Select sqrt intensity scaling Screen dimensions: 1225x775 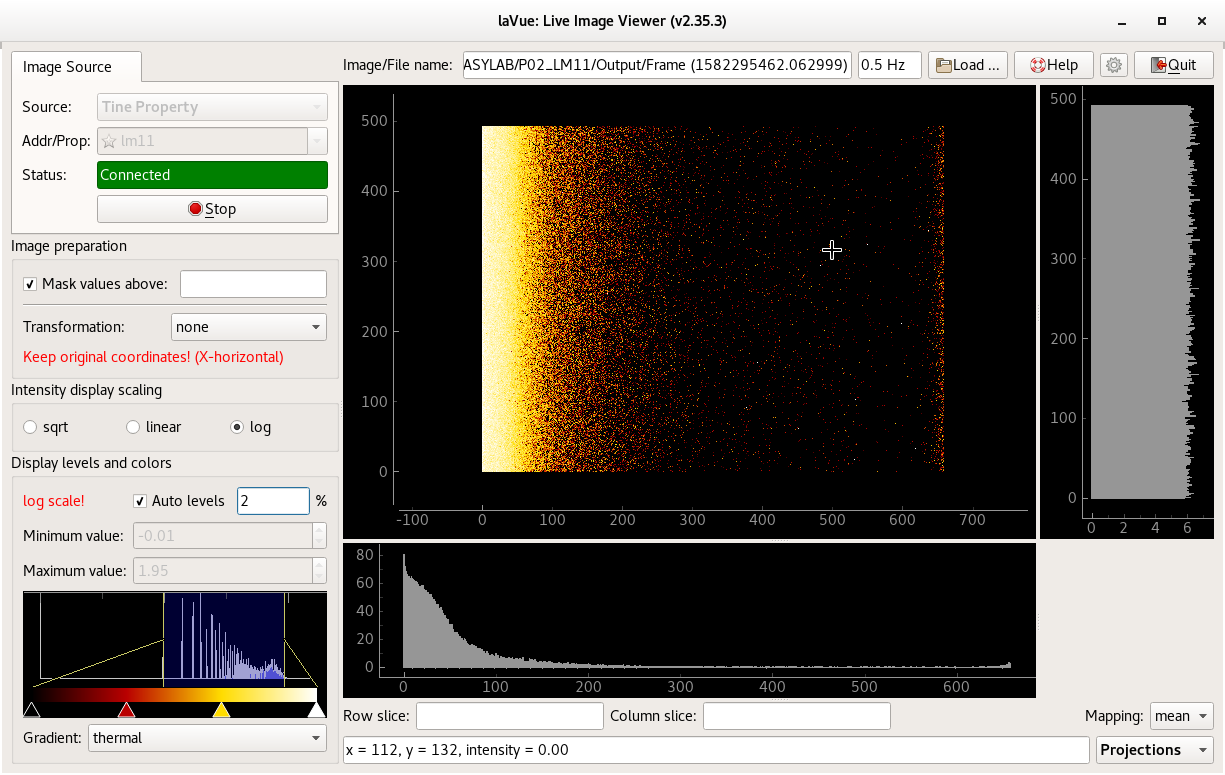(x=30, y=427)
